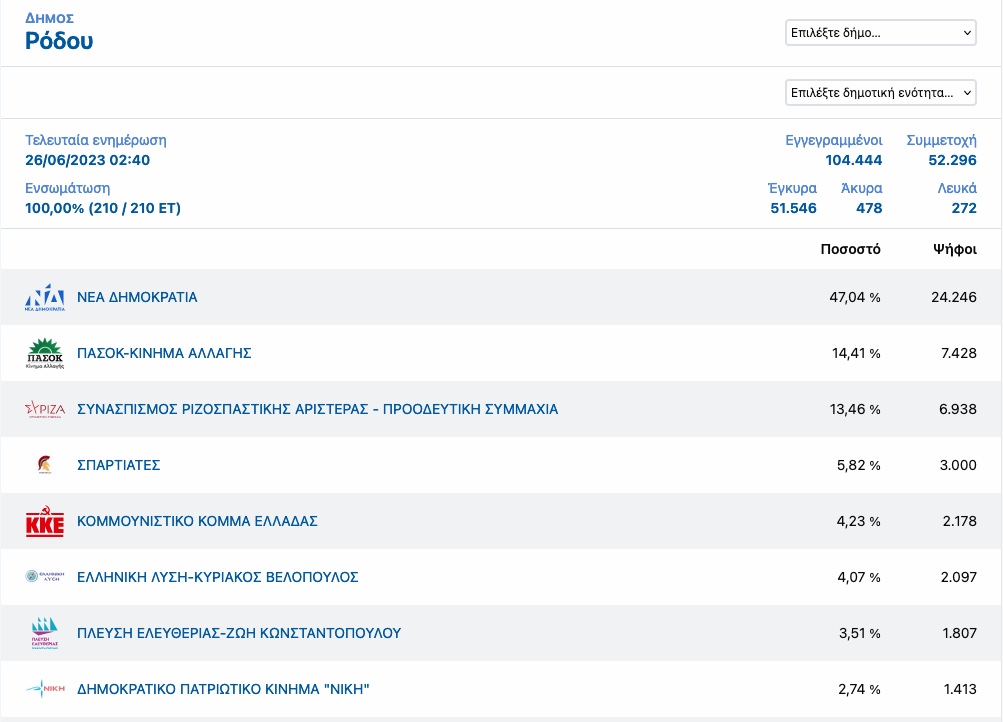Open the ΚΟΜΜΟΥΝΙΣΤΙΚΟ ΚΟΜΜΑ ΕΛΛΑΔΑΣ link
1003x722 pixels.
[x=197, y=521]
